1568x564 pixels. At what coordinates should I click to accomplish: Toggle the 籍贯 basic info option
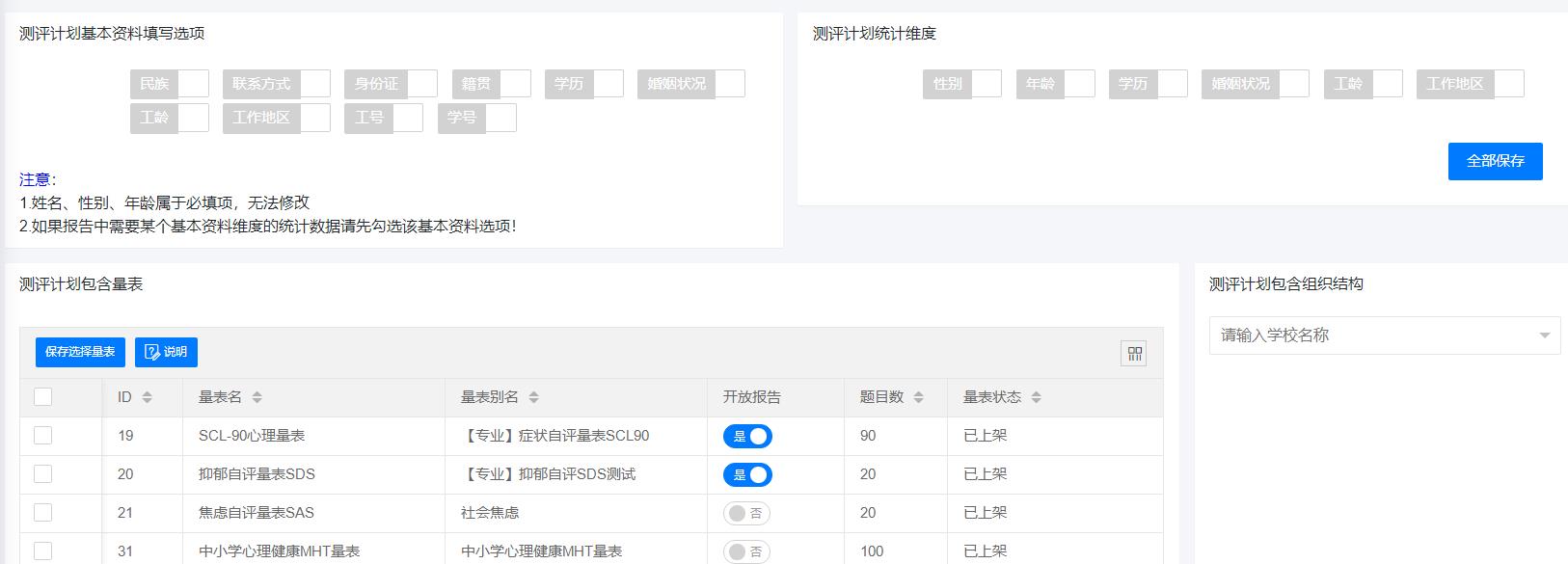[492, 84]
